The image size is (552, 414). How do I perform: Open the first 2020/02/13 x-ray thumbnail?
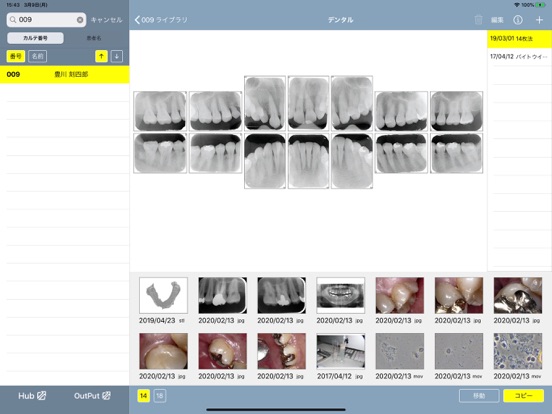222,295
